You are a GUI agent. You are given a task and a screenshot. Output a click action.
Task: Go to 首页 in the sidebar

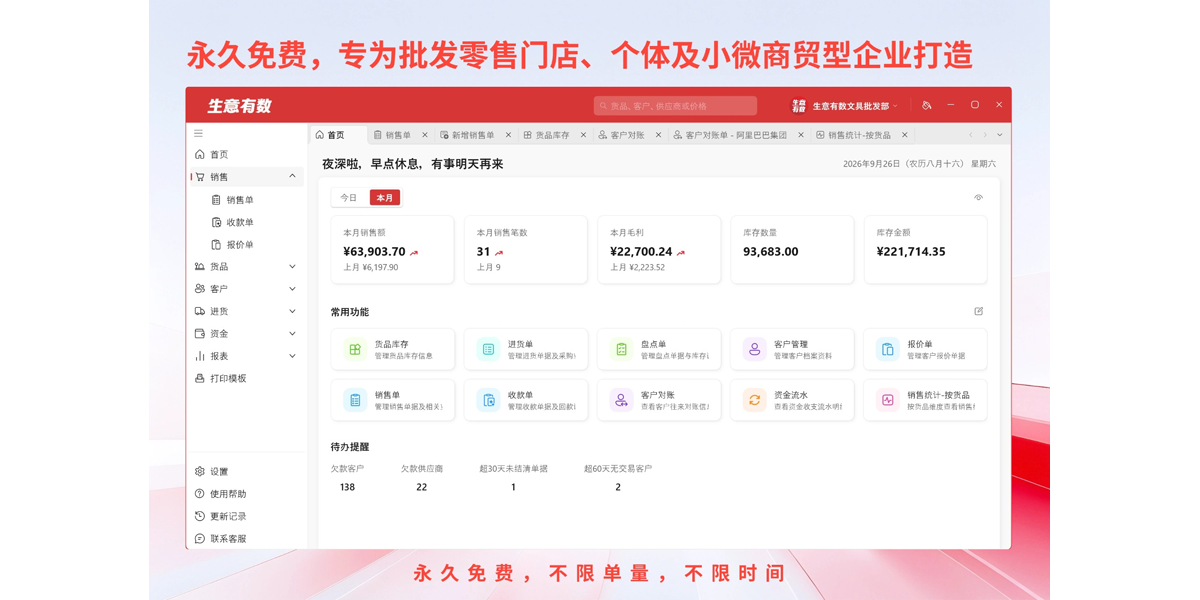pyautogui.click(x=247, y=154)
